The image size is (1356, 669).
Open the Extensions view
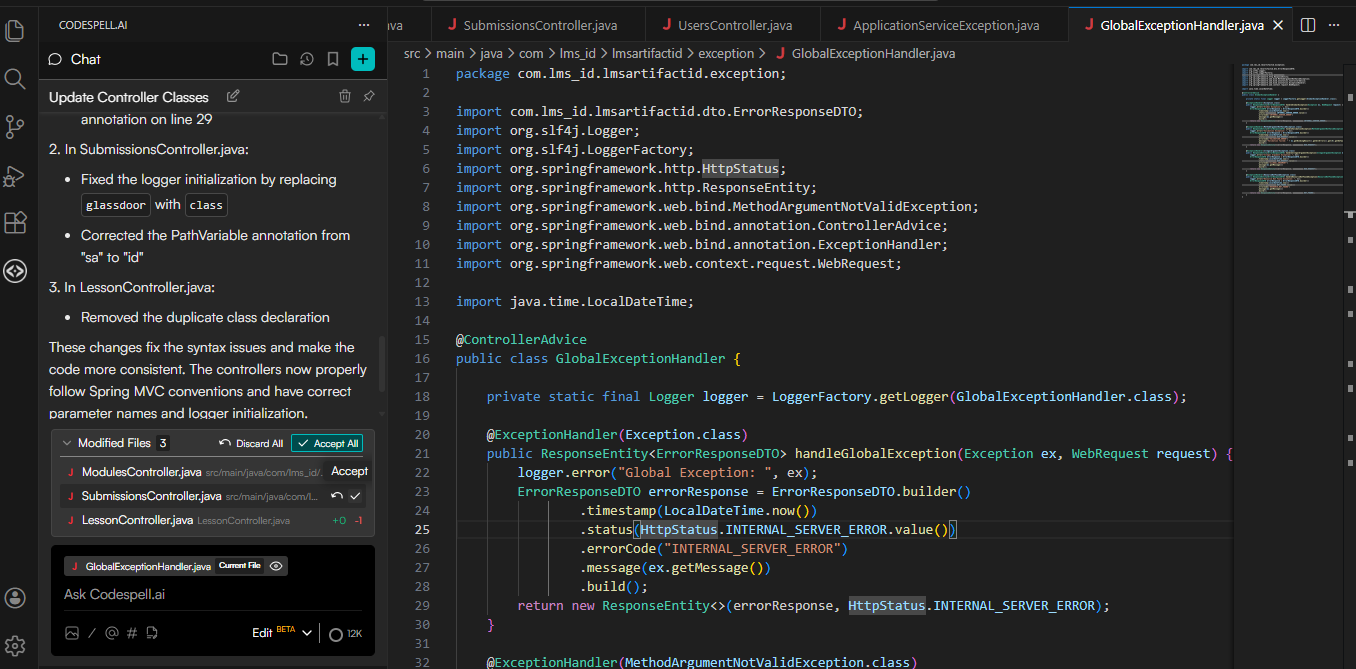(15, 223)
